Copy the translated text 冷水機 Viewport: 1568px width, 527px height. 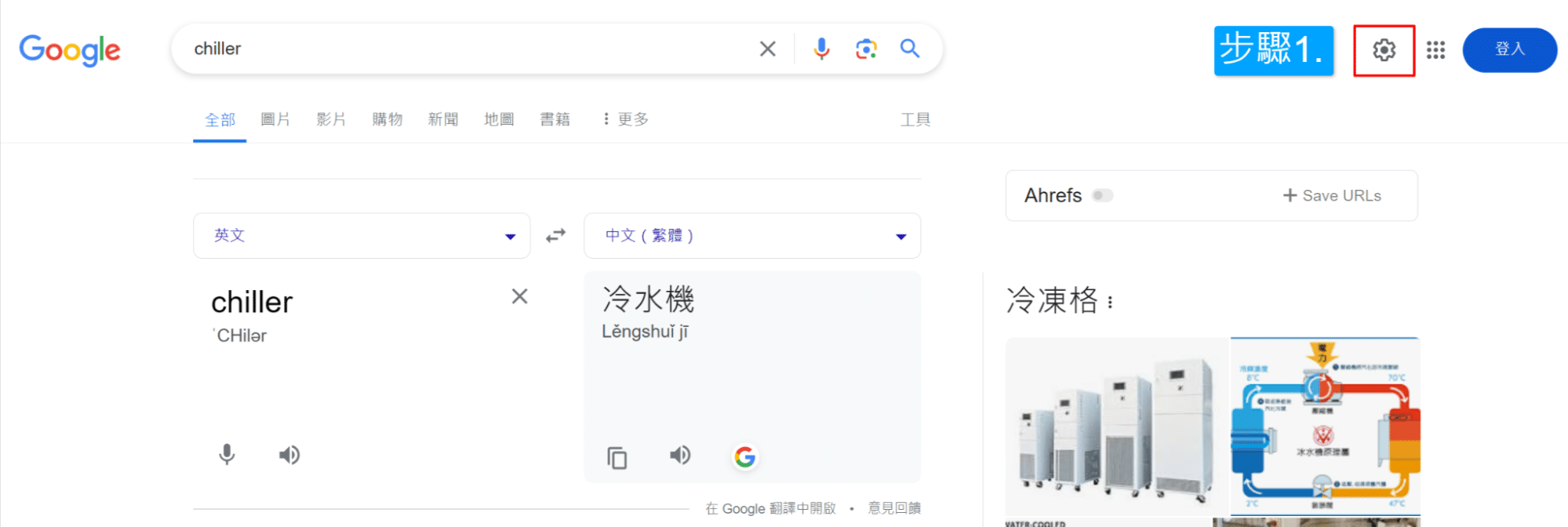[x=617, y=457]
